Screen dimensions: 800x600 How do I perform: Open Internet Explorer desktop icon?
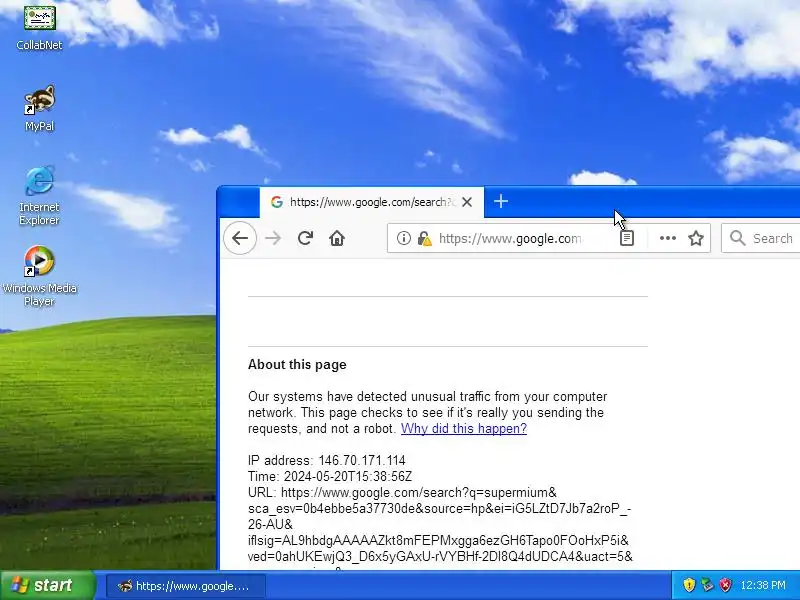[x=39, y=195]
